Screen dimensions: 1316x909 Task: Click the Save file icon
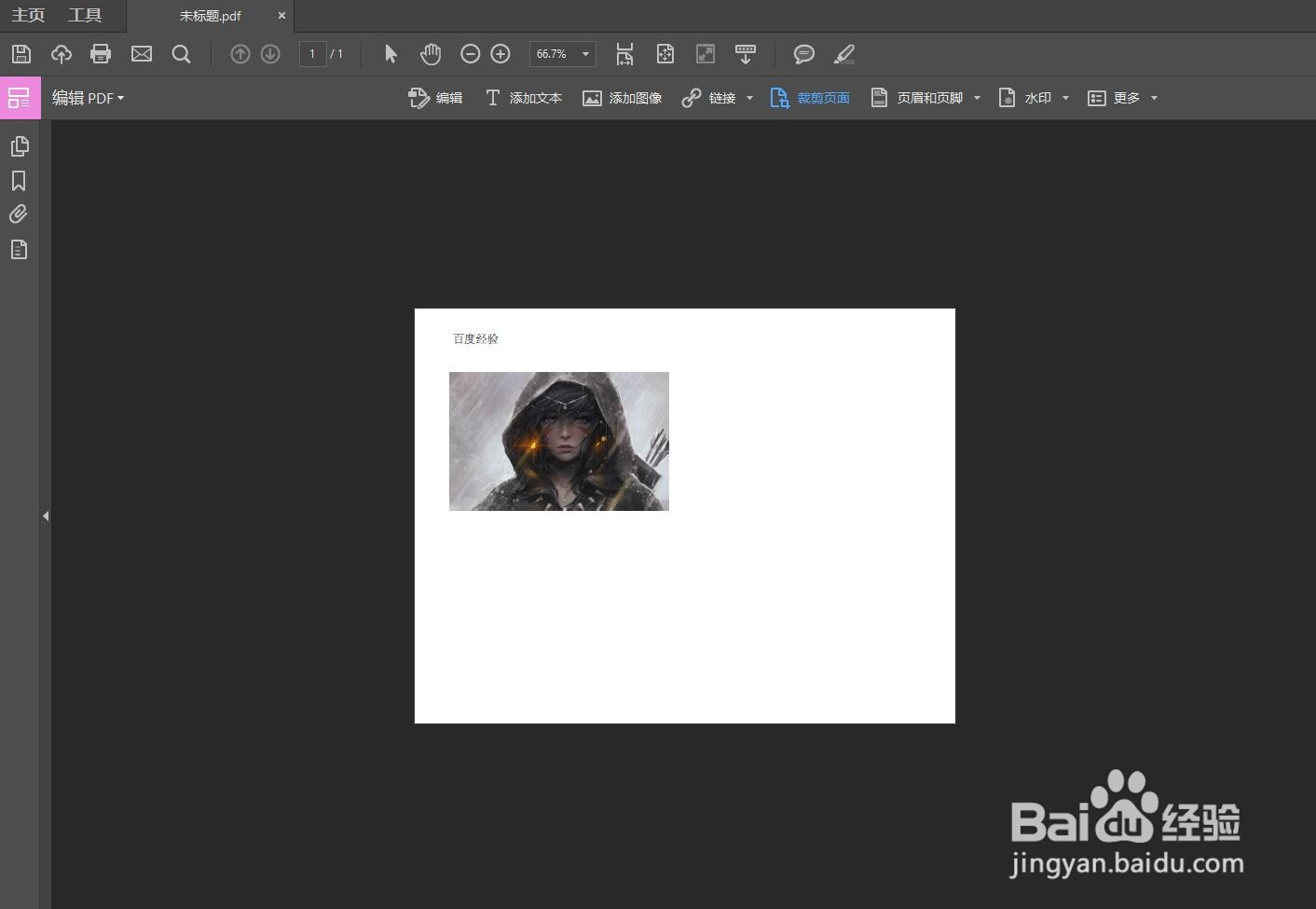[x=21, y=54]
